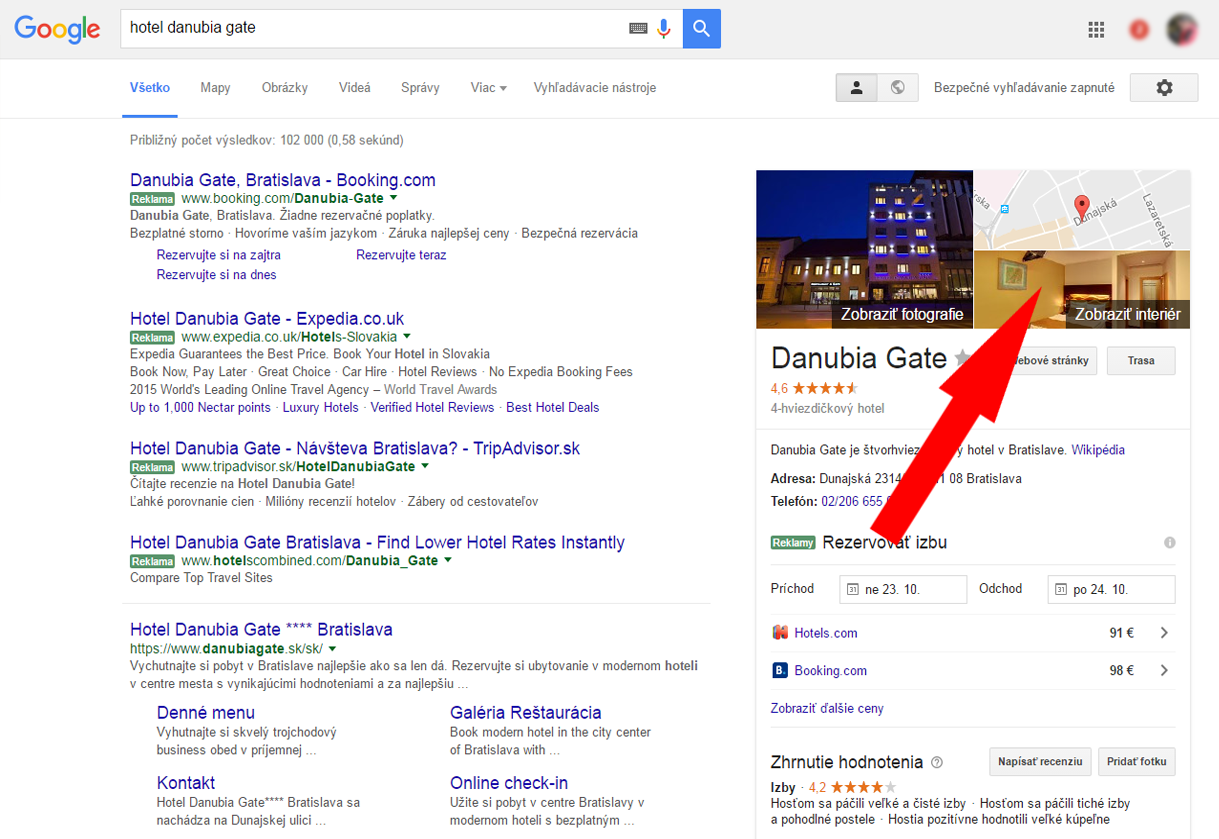Click the red map pin on Dunajská
Viewport: 1219px width, 839px height.
[x=1081, y=208]
